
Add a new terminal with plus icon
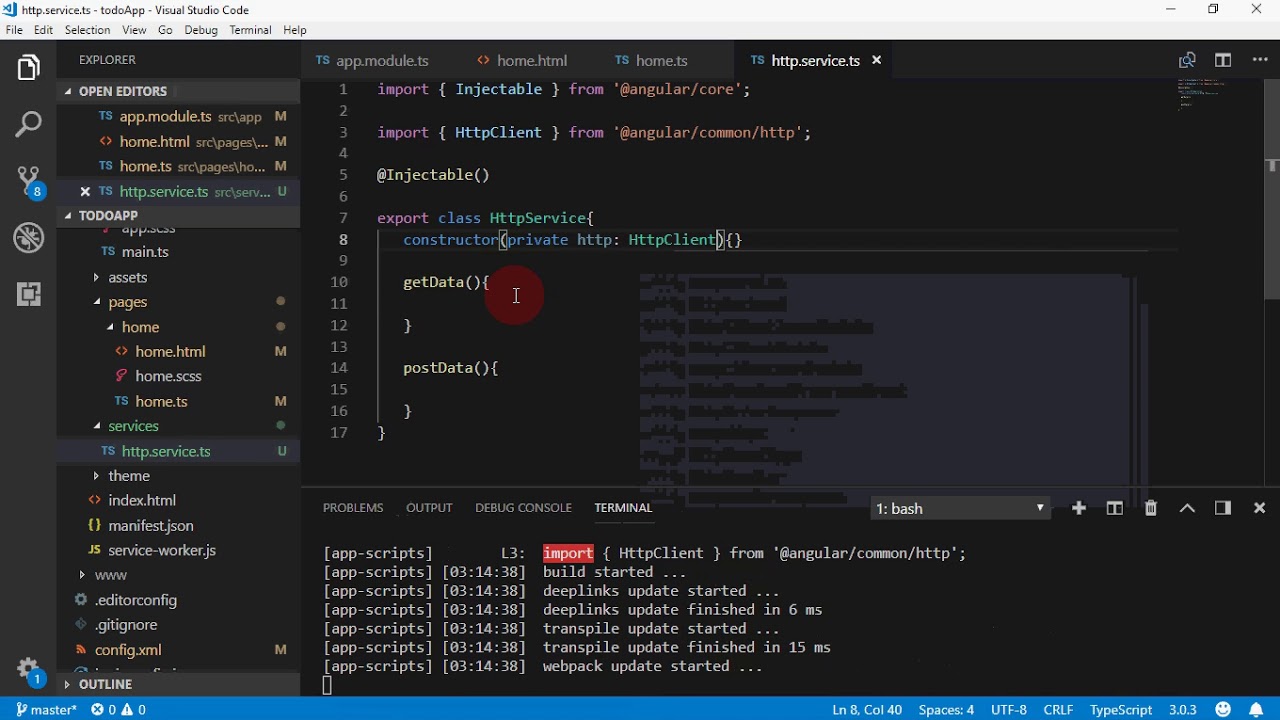[1079, 509]
